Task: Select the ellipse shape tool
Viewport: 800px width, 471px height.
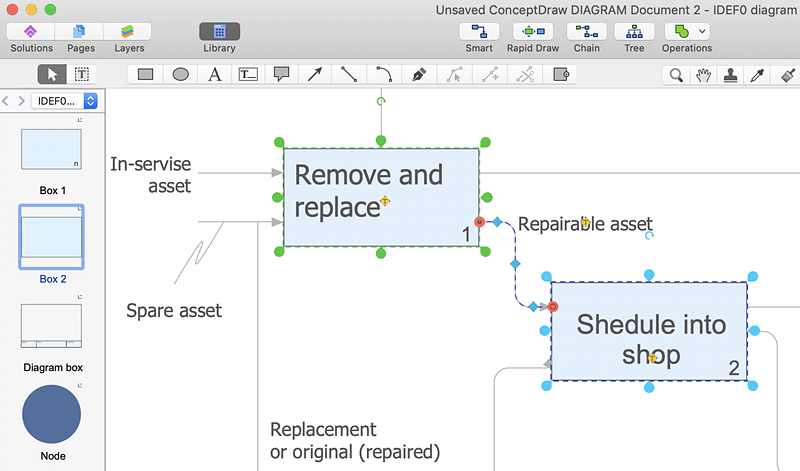Action: (x=180, y=74)
